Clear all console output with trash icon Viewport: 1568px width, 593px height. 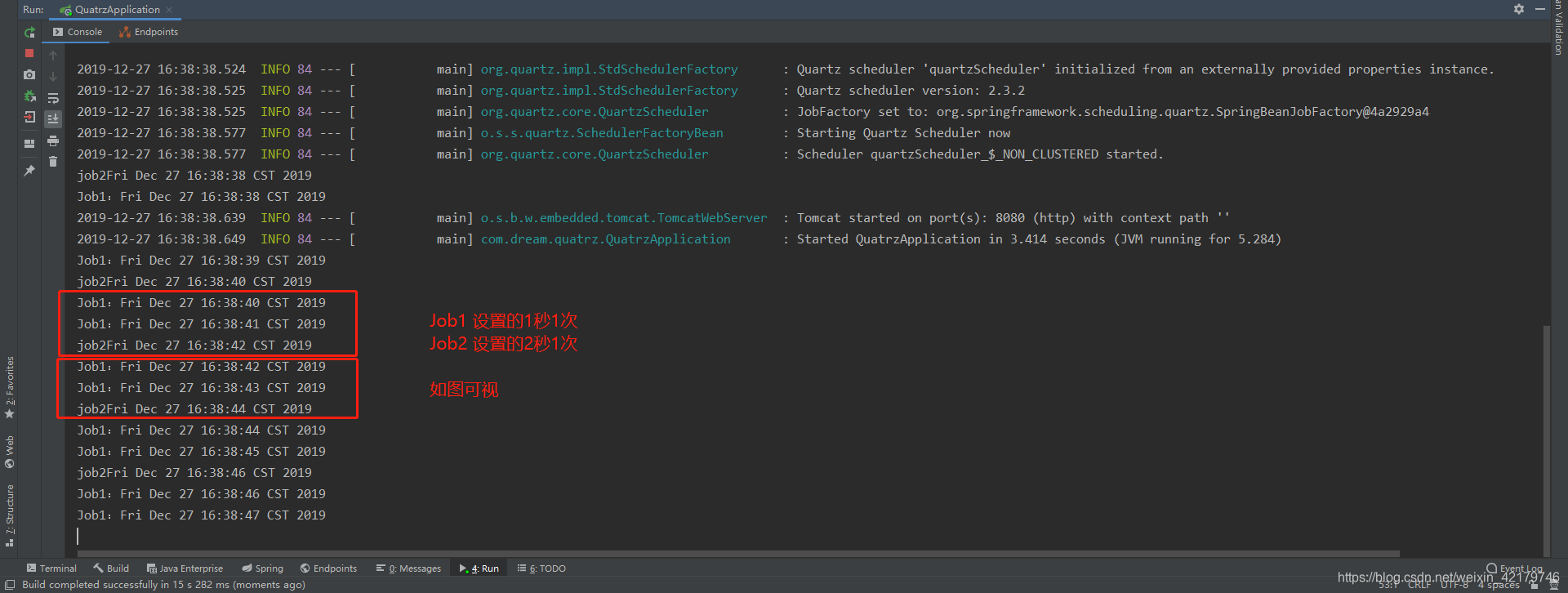(53, 162)
